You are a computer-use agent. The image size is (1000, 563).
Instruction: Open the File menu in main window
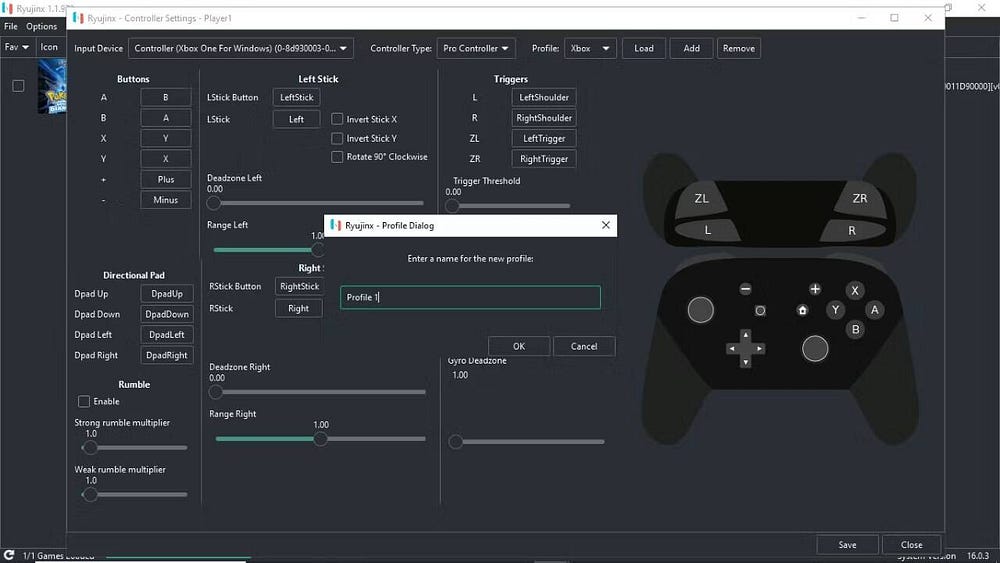pos(11,26)
